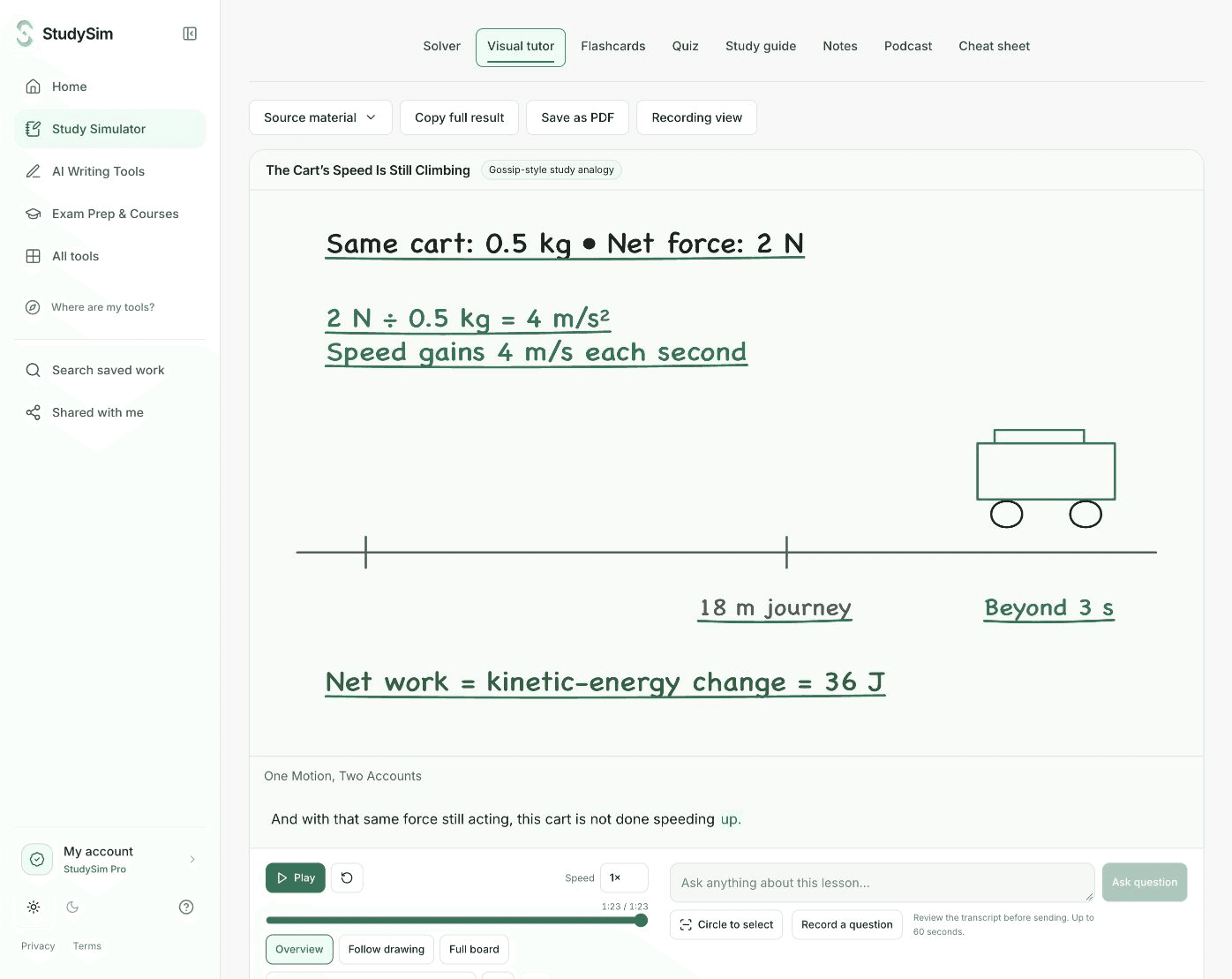Open Study Simulator via its icon
1232x979 pixels.
pos(34,129)
